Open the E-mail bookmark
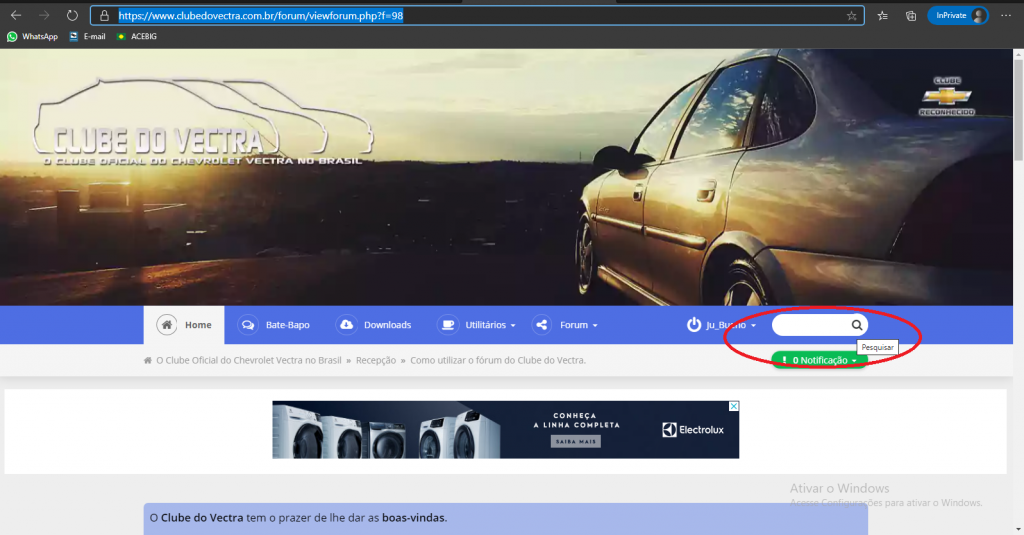 (x=87, y=37)
